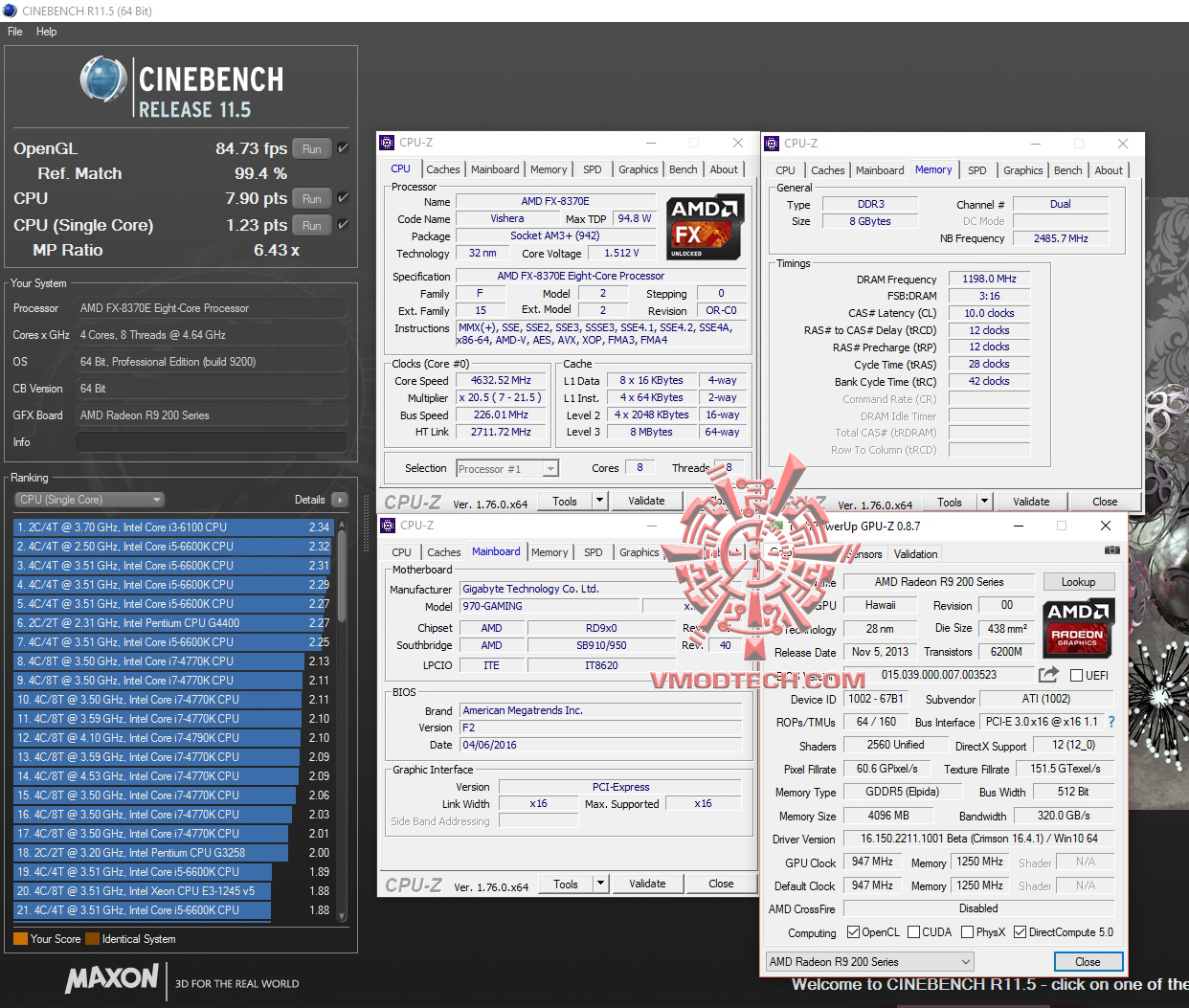Click Tools button in the Memory-tab CPU-Z window
This screenshot has width=1189, height=1008.
[950, 502]
